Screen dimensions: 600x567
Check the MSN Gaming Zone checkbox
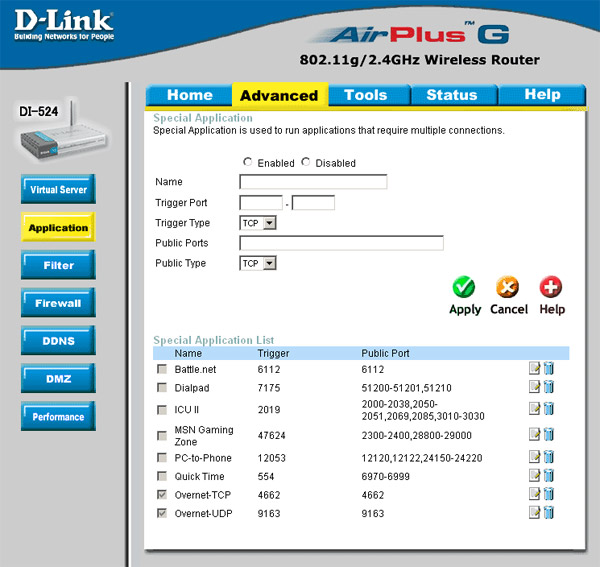pos(162,435)
